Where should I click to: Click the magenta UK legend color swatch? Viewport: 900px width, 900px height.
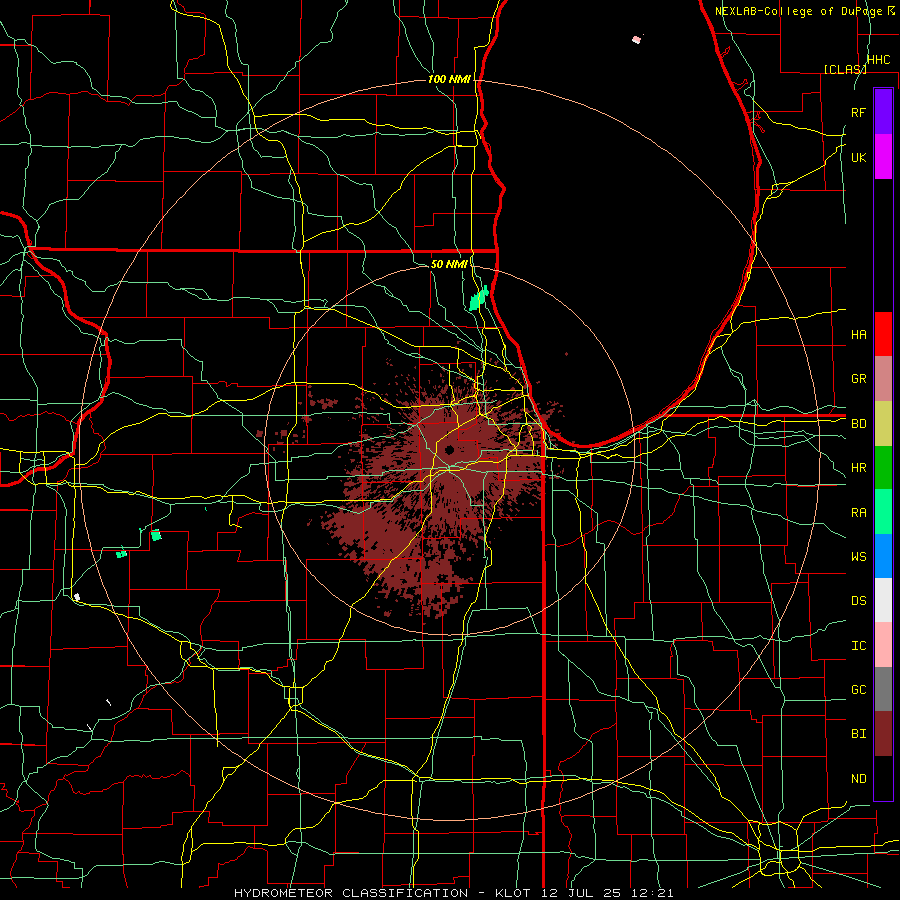coord(883,157)
